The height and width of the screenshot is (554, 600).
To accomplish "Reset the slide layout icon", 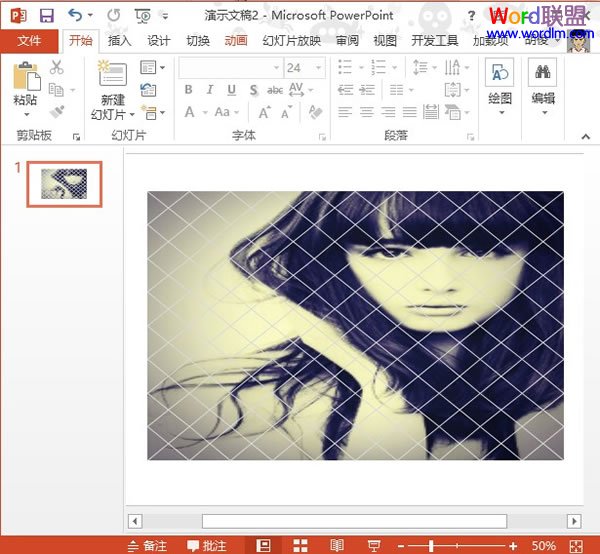I will click(x=148, y=90).
